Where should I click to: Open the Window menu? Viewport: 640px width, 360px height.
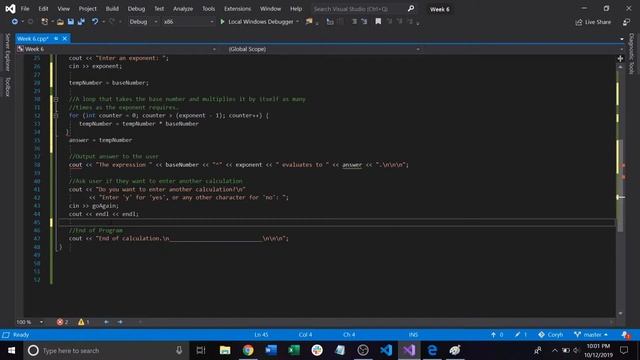pos(270,9)
